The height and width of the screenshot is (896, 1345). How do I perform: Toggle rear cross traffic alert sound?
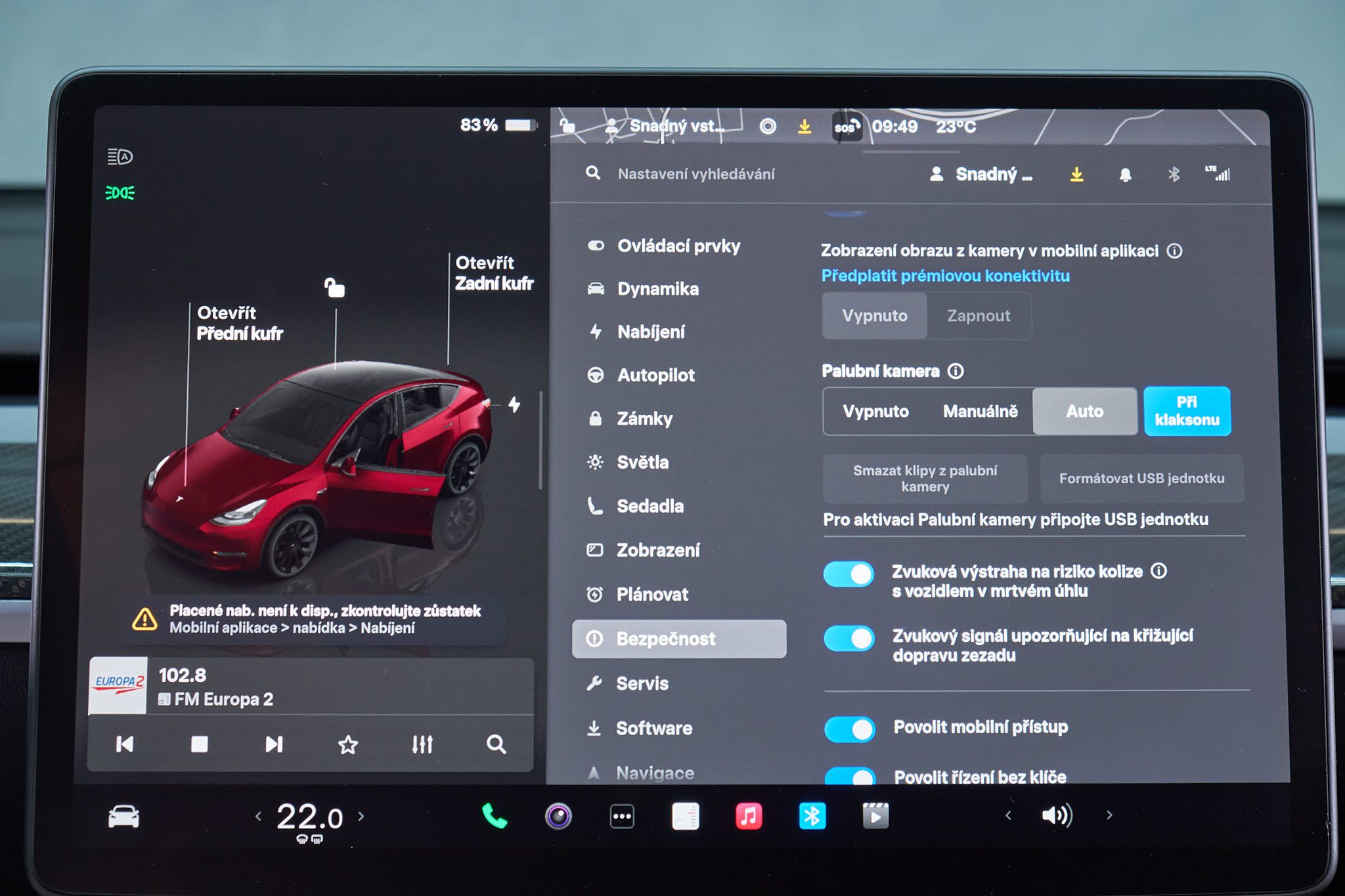[849, 638]
